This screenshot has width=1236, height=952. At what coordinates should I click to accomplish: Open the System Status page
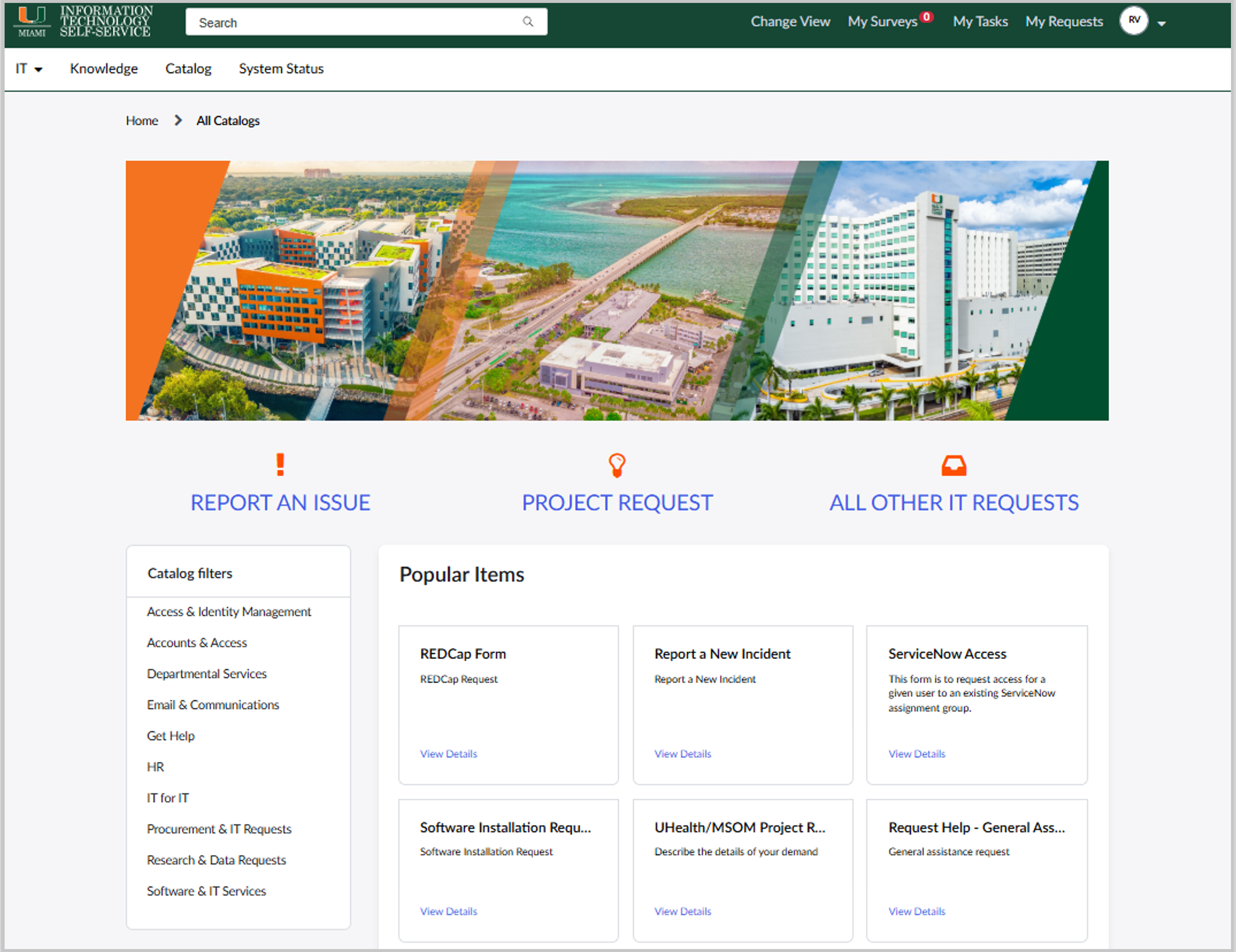click(x=281, y=69)
